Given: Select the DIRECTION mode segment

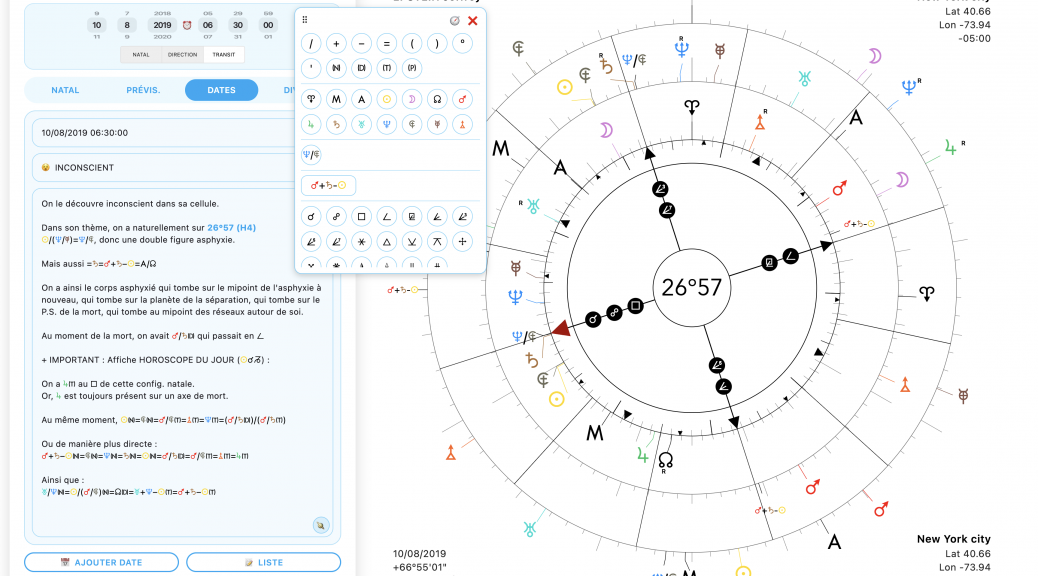Looking at the screenshot, I should (182, 55).
